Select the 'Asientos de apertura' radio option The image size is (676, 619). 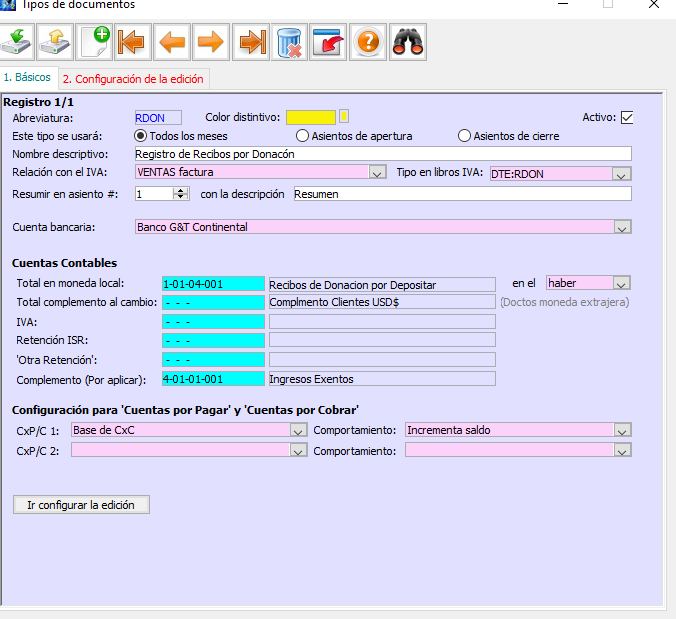[303, 136]
